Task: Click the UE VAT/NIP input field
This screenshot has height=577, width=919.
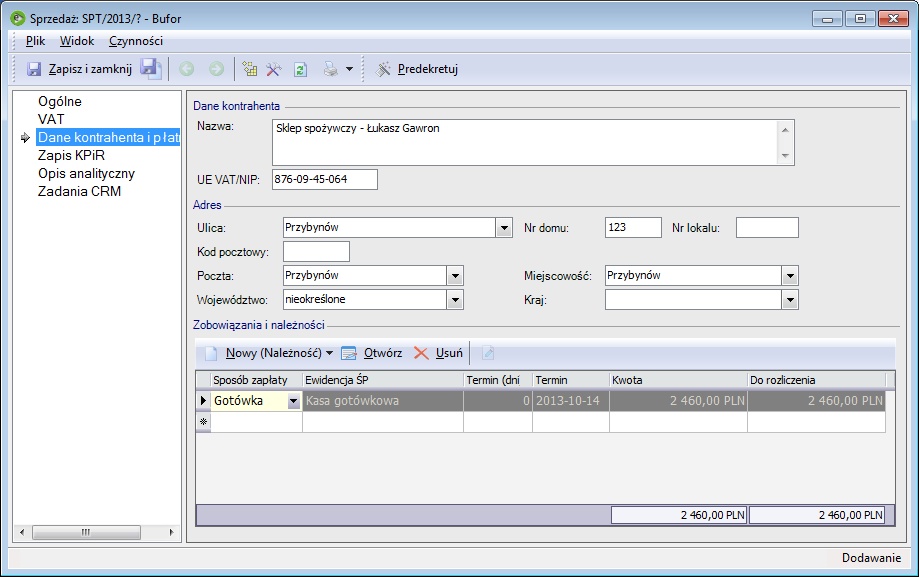Action: (x=325, y=179)
